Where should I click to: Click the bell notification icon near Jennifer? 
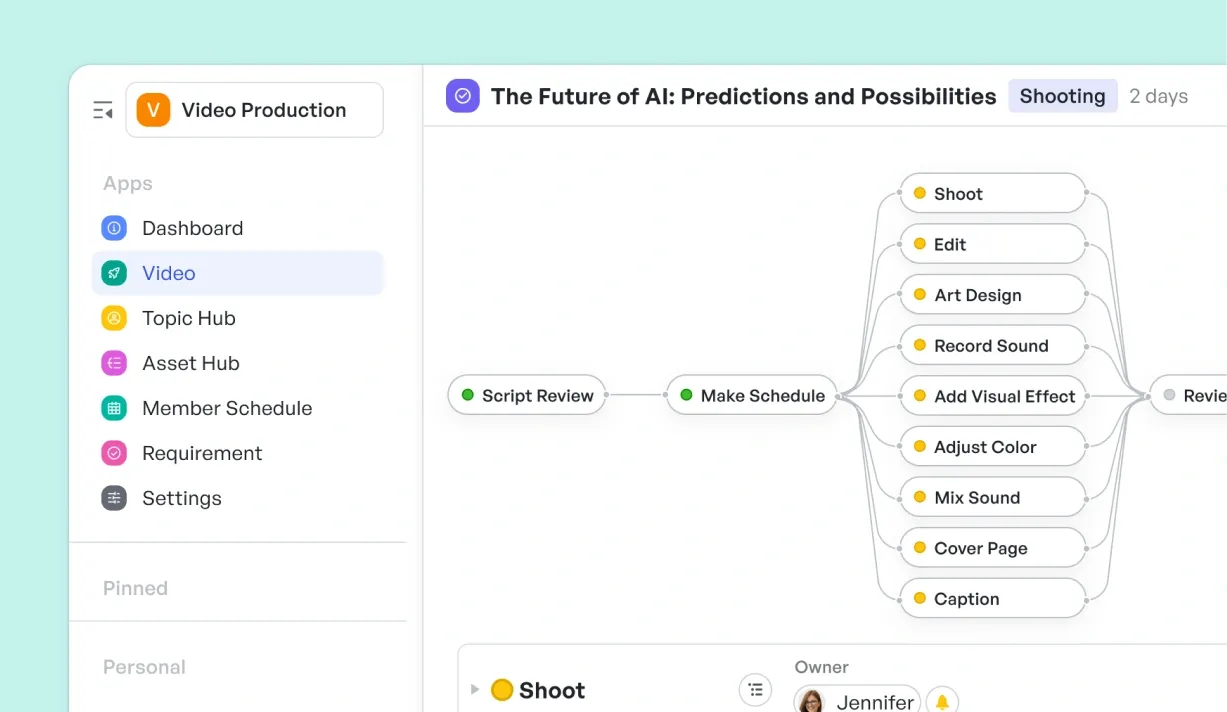942,701
